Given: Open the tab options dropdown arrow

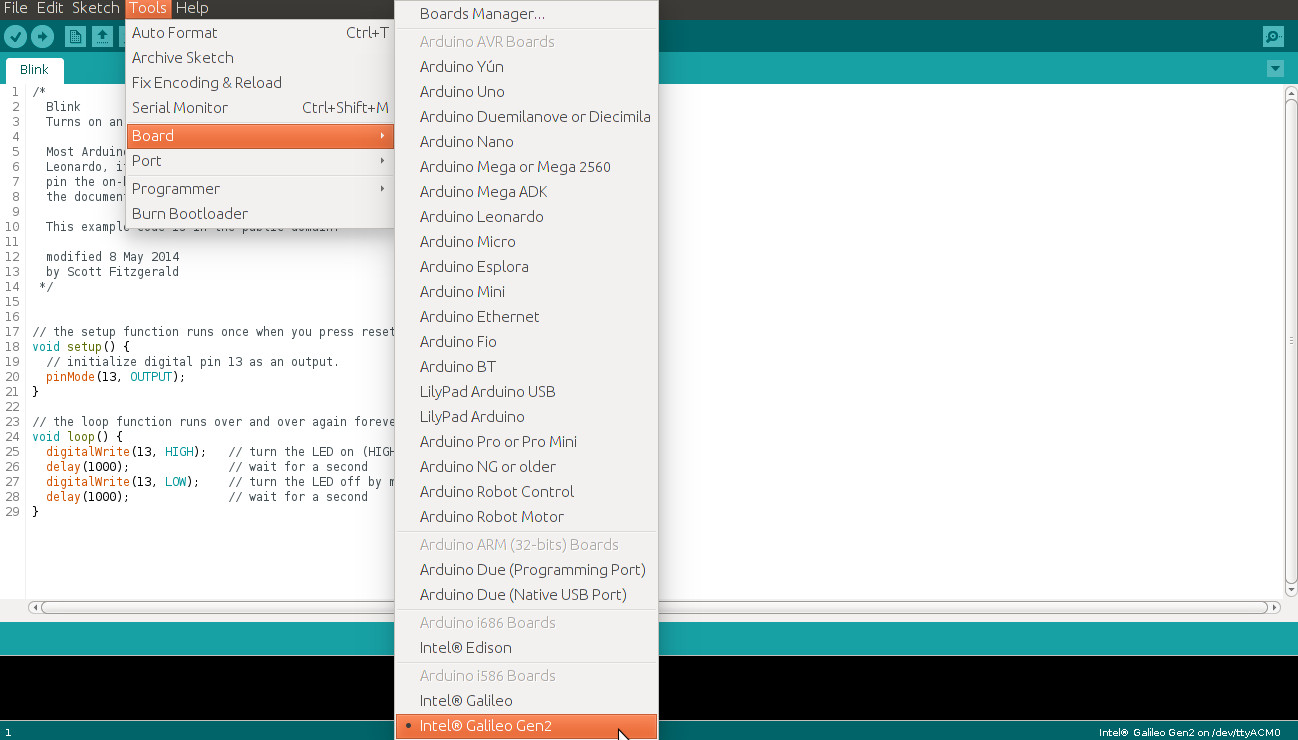Looking at the screenshot, I should pyautogui.click(x=1275, y=69).
